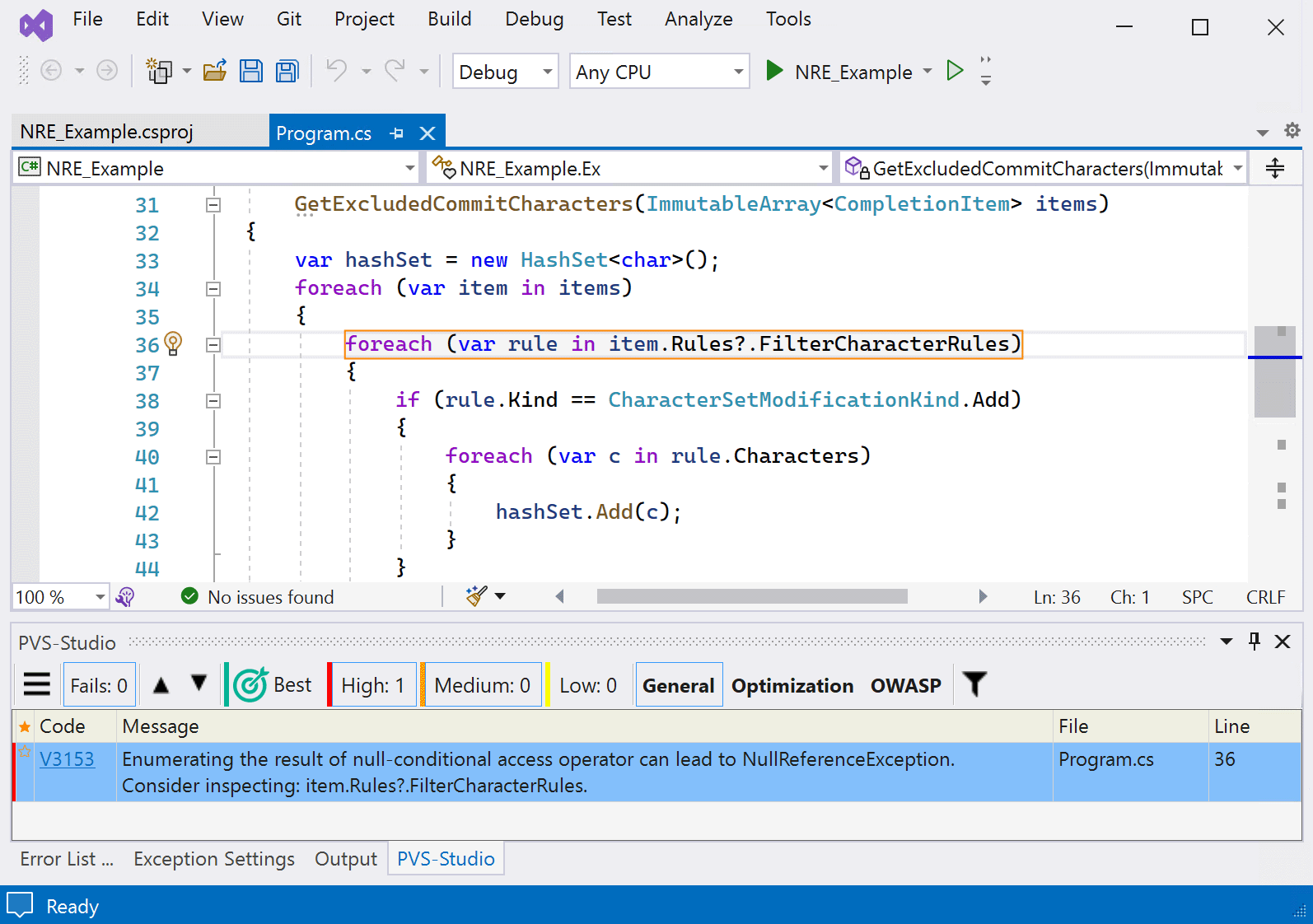Screen dimensions: 1313x924
Task: Click the lightbulb quick actions icon
Action: coord(173,343)
